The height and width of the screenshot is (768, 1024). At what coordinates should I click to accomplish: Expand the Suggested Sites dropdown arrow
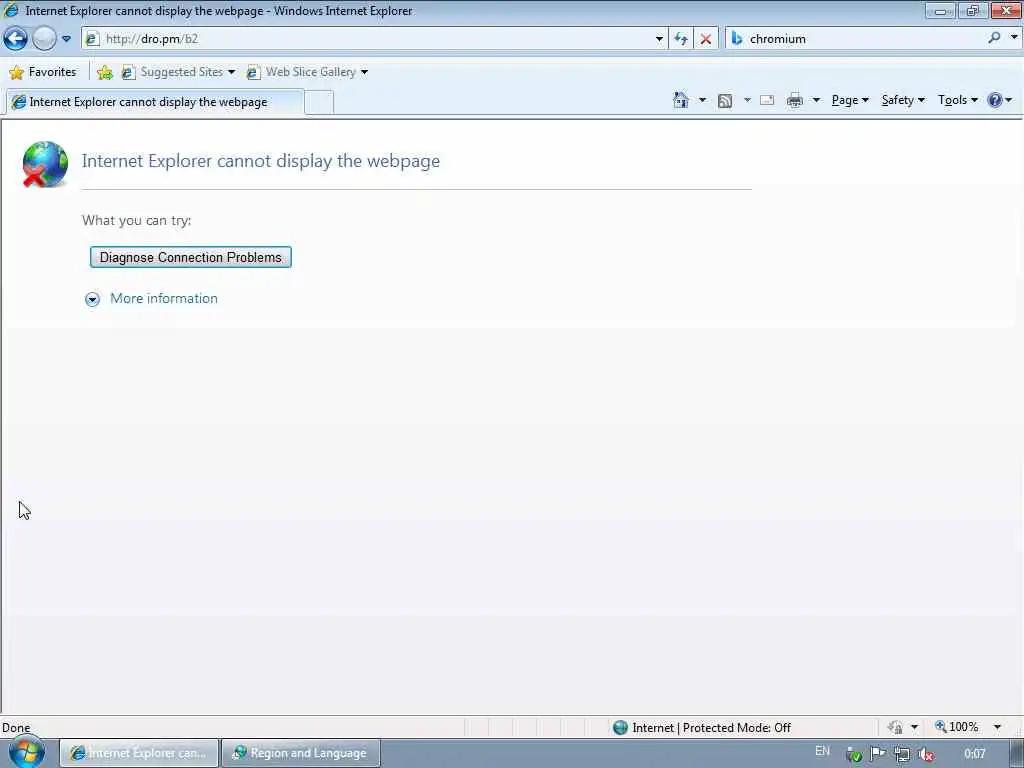click(231, 72)
